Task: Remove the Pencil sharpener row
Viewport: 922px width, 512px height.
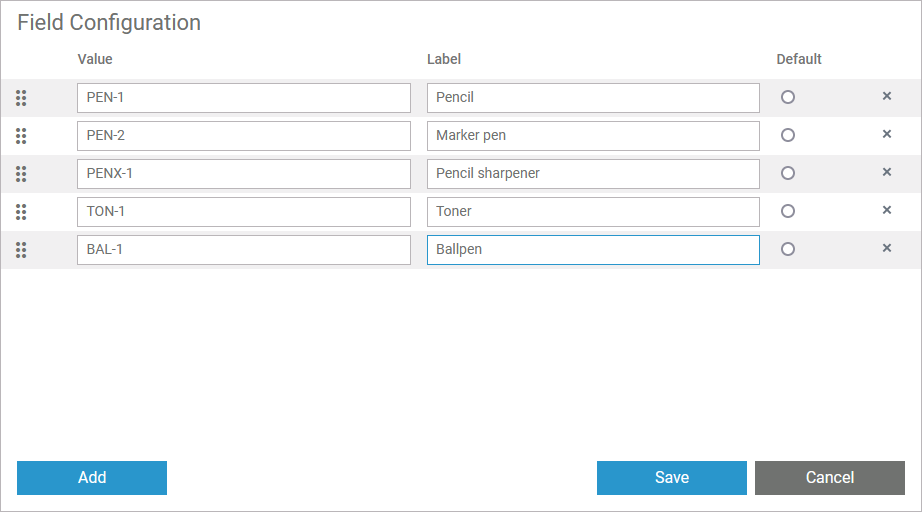Action: (886, 173)
